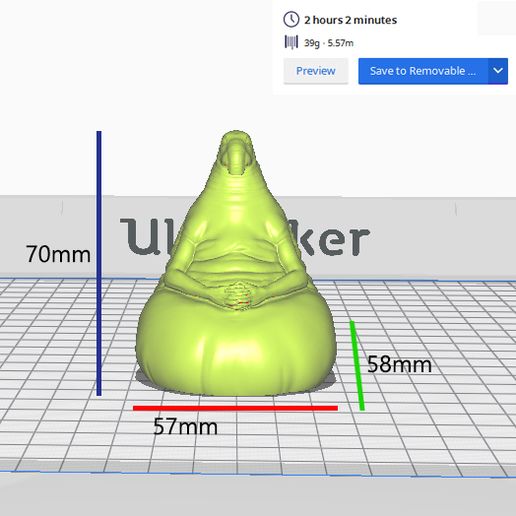Click the filament spool material icon
Image resolution: width=516 pixels, height=516 pixels.
pyautogui.click(x=291, y=42)
